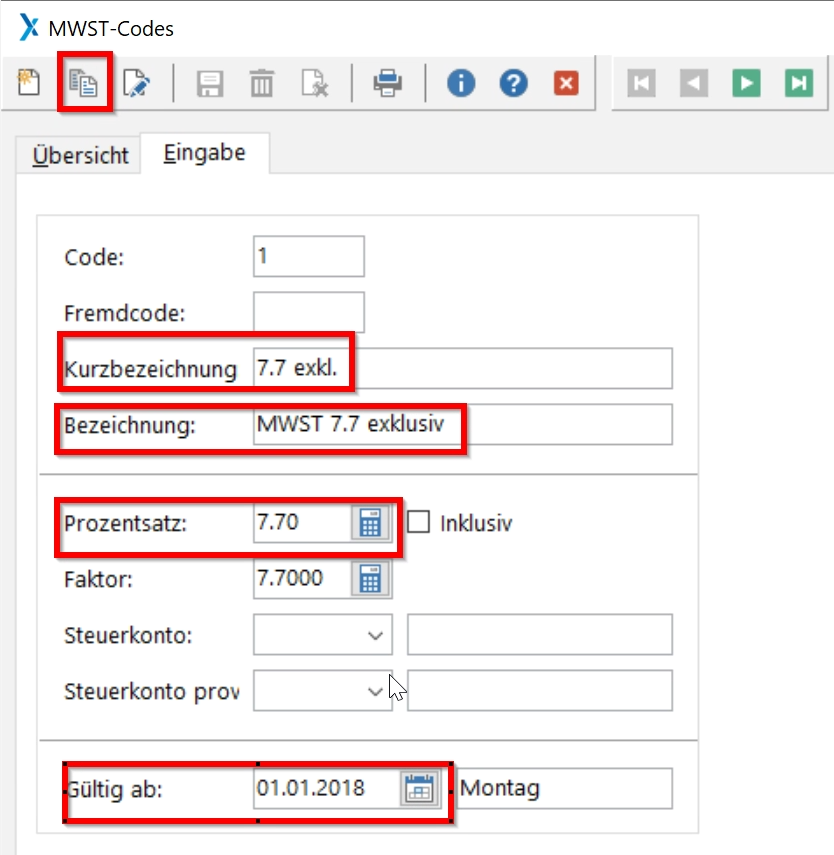Click the Delete trash can icon
This screenshot has height=855, width=834.
coord(262,83)
